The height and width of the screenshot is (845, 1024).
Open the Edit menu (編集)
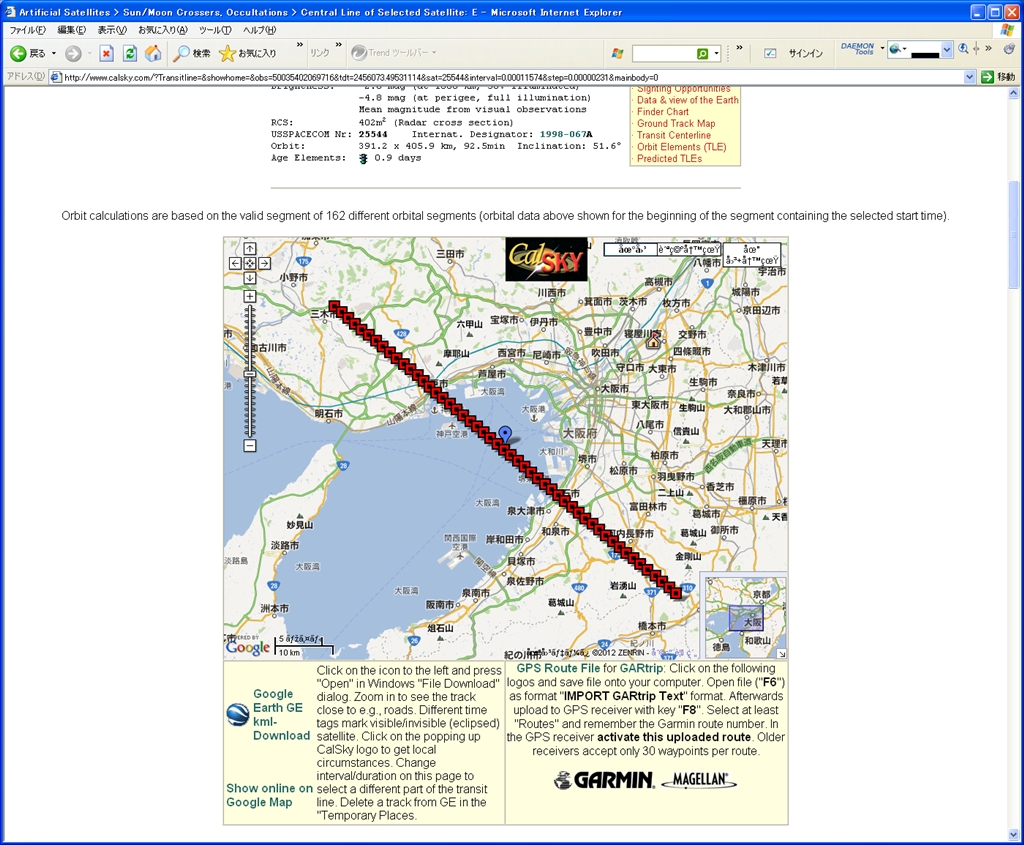[x=71, y=30]
